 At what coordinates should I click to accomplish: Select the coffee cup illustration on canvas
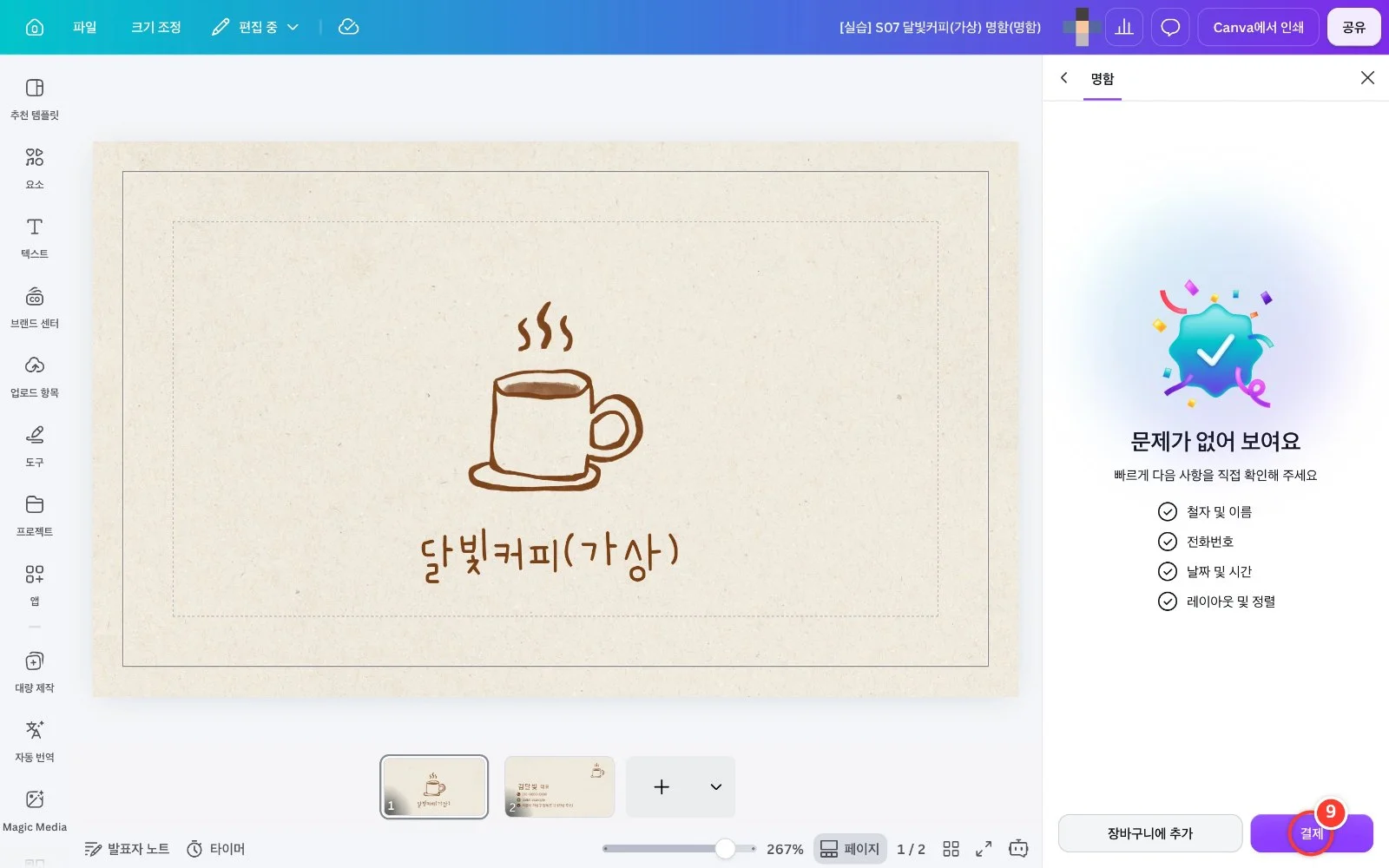point(556,397)
